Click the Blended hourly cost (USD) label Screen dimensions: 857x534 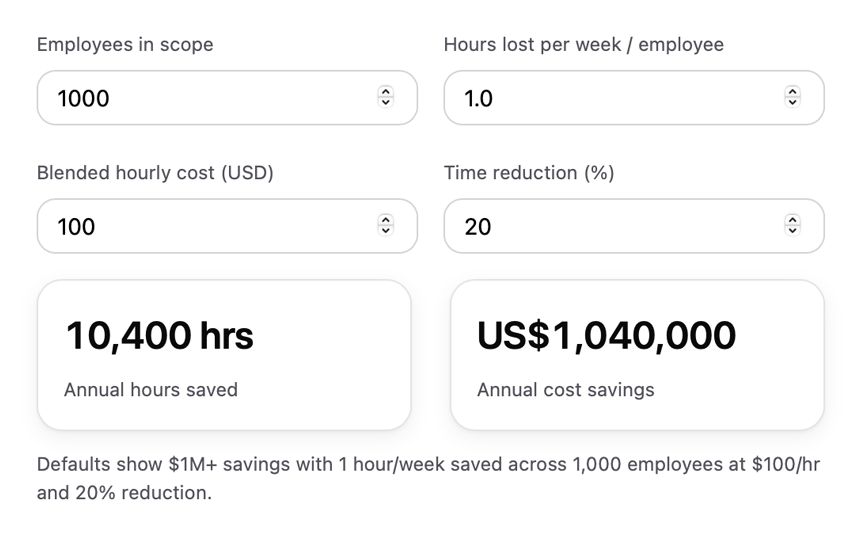pos(155,173)
